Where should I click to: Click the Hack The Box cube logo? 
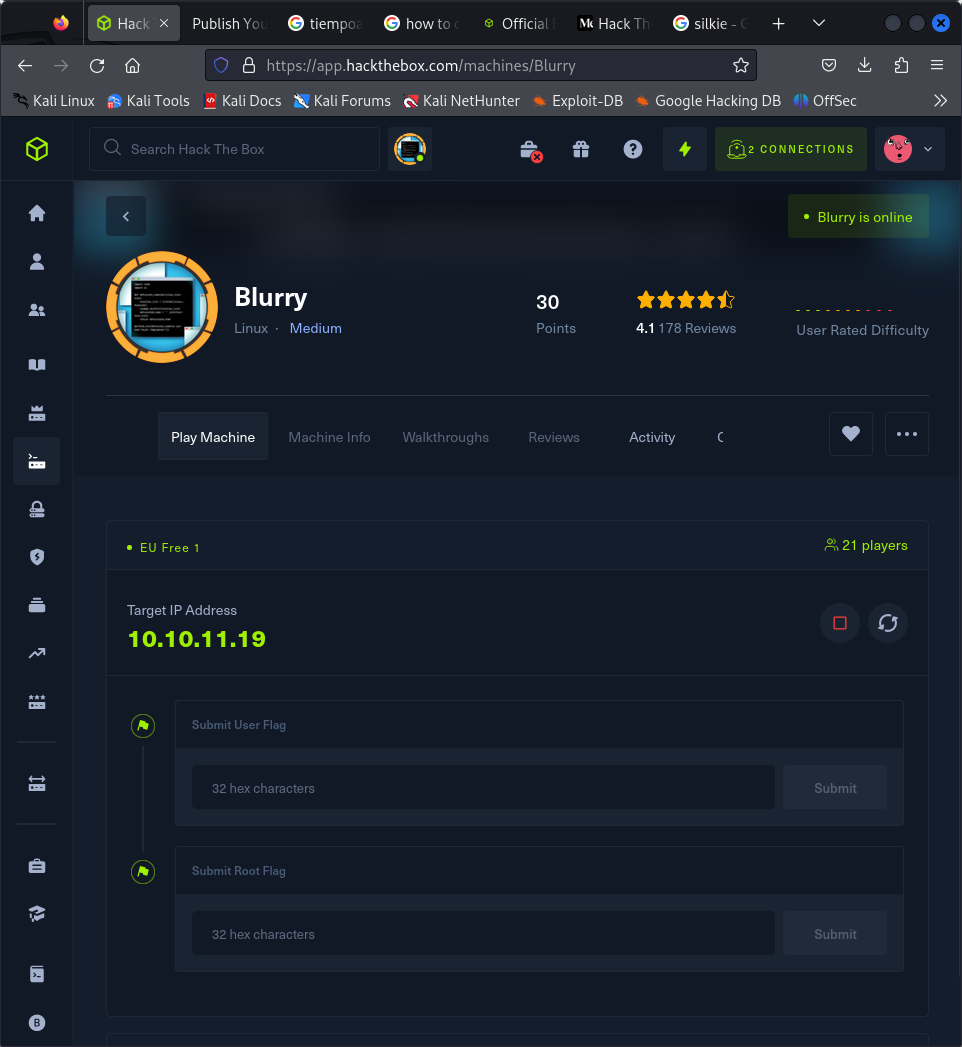(x=37, y=149)
